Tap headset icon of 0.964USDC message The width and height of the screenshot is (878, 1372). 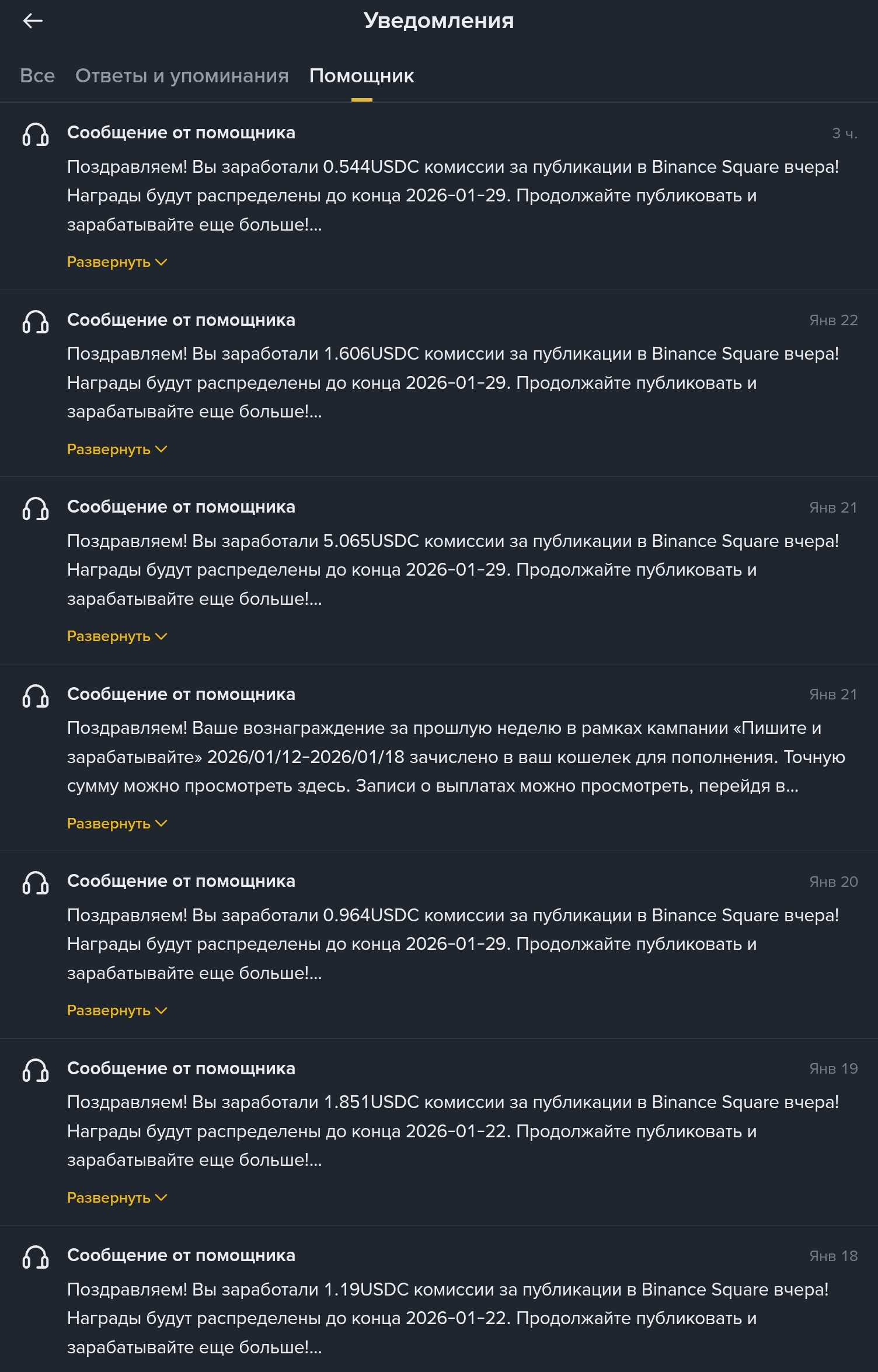tap(36, 883)
